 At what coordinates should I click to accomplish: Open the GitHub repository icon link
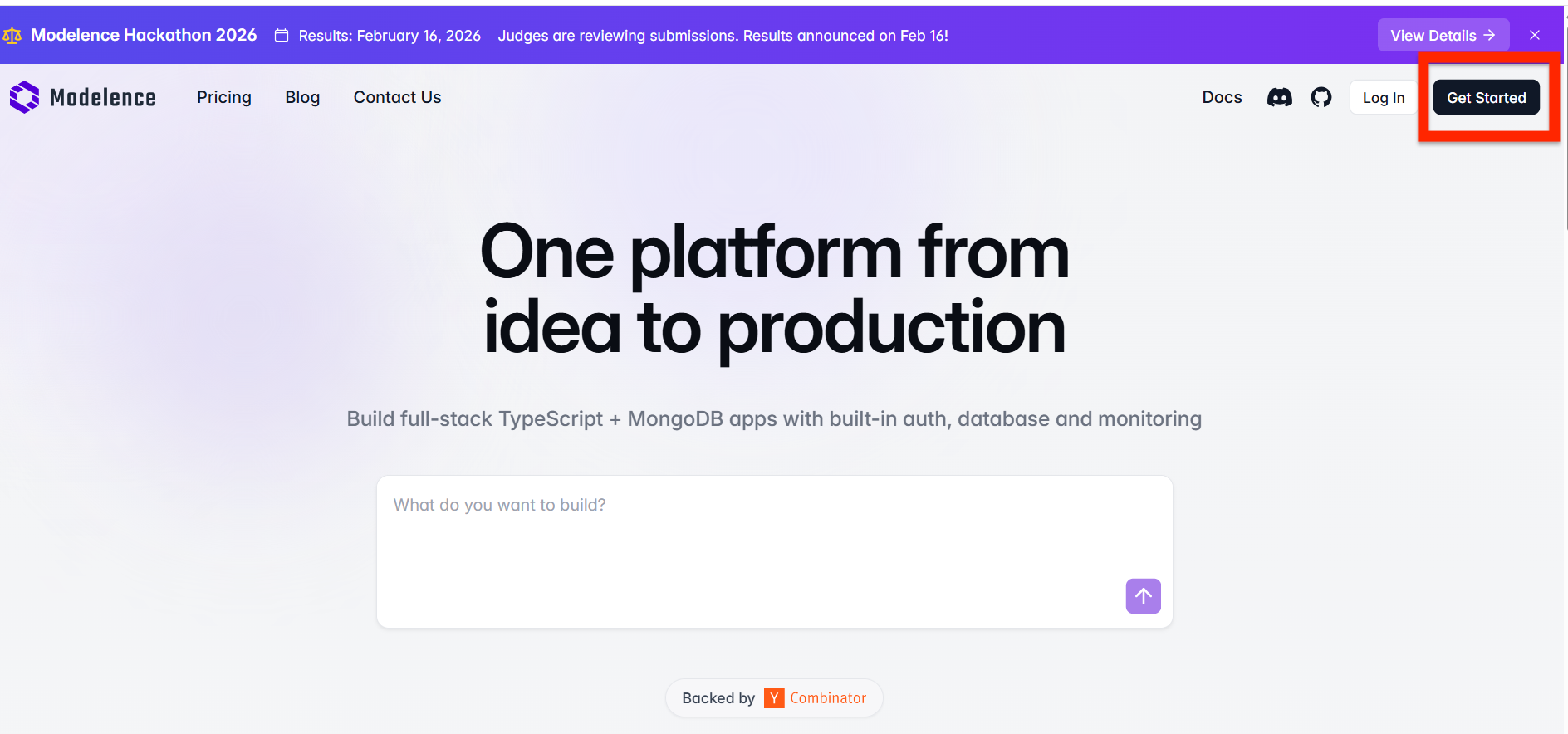1321,98
